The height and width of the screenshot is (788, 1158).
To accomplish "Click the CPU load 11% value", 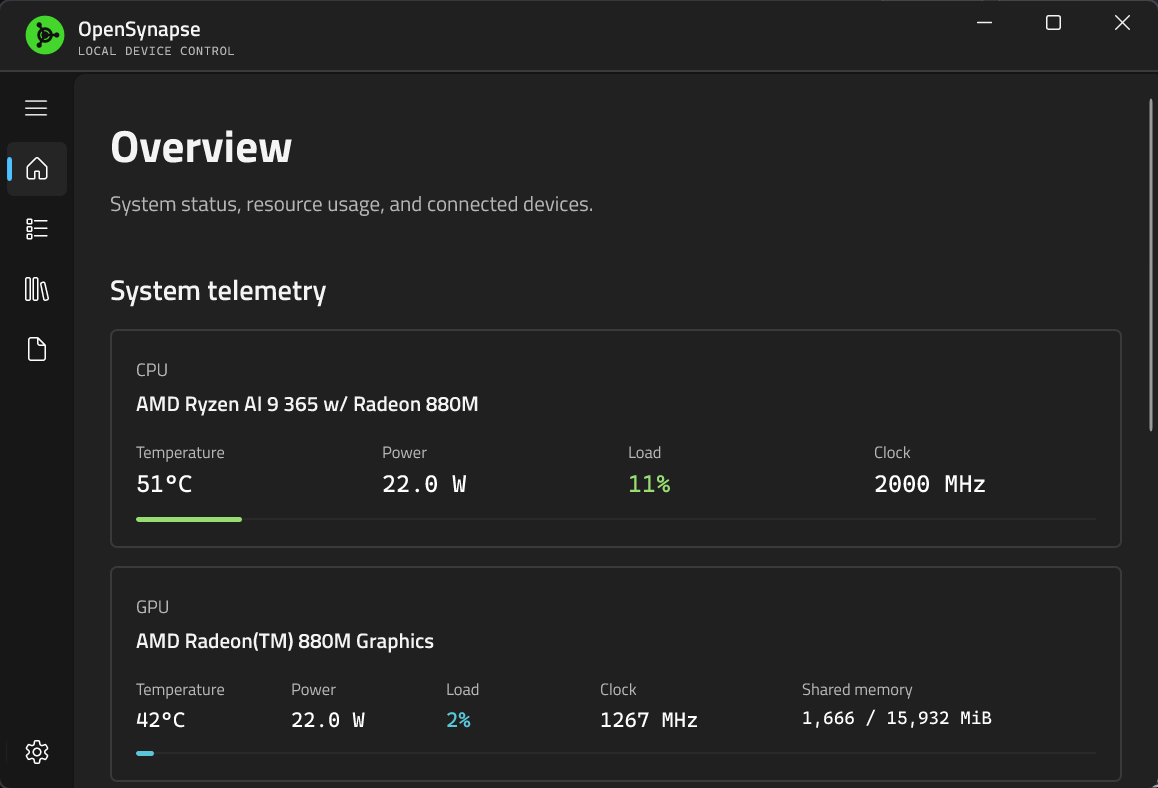I will pyautogui.click(x=649, y=484).
